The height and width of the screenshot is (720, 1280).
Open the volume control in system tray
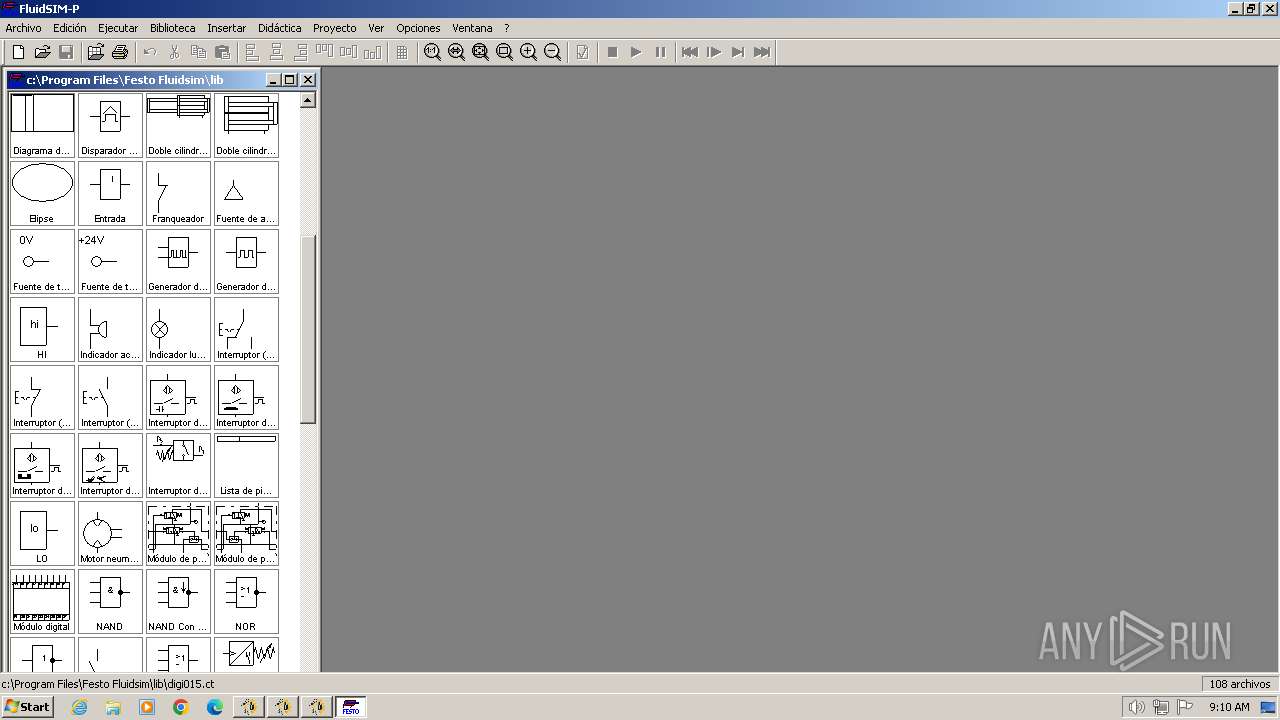pyautogui.click(x=1136, y=707)
